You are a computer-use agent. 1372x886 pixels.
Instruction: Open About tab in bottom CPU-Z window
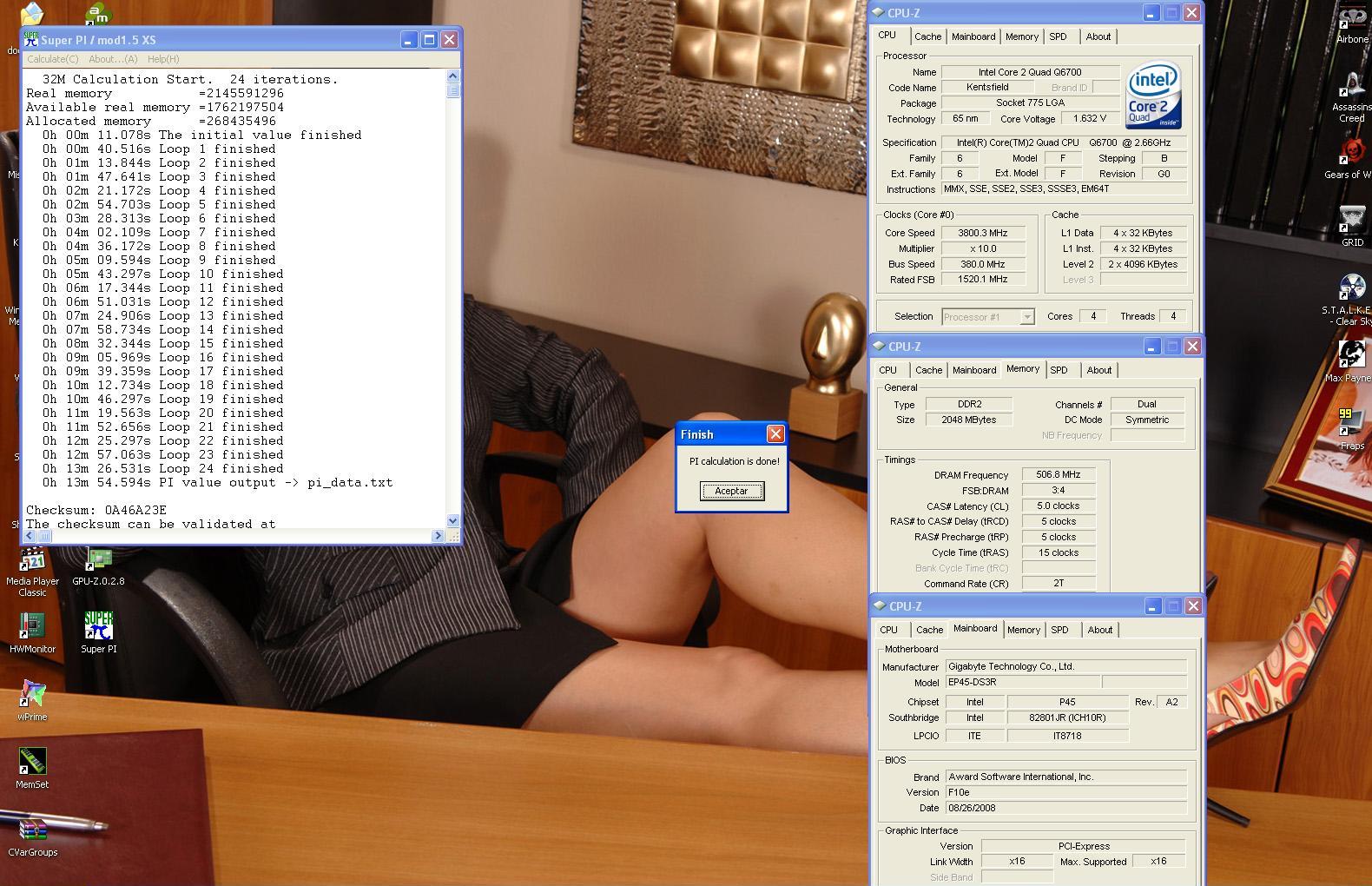click(1099, 630)
